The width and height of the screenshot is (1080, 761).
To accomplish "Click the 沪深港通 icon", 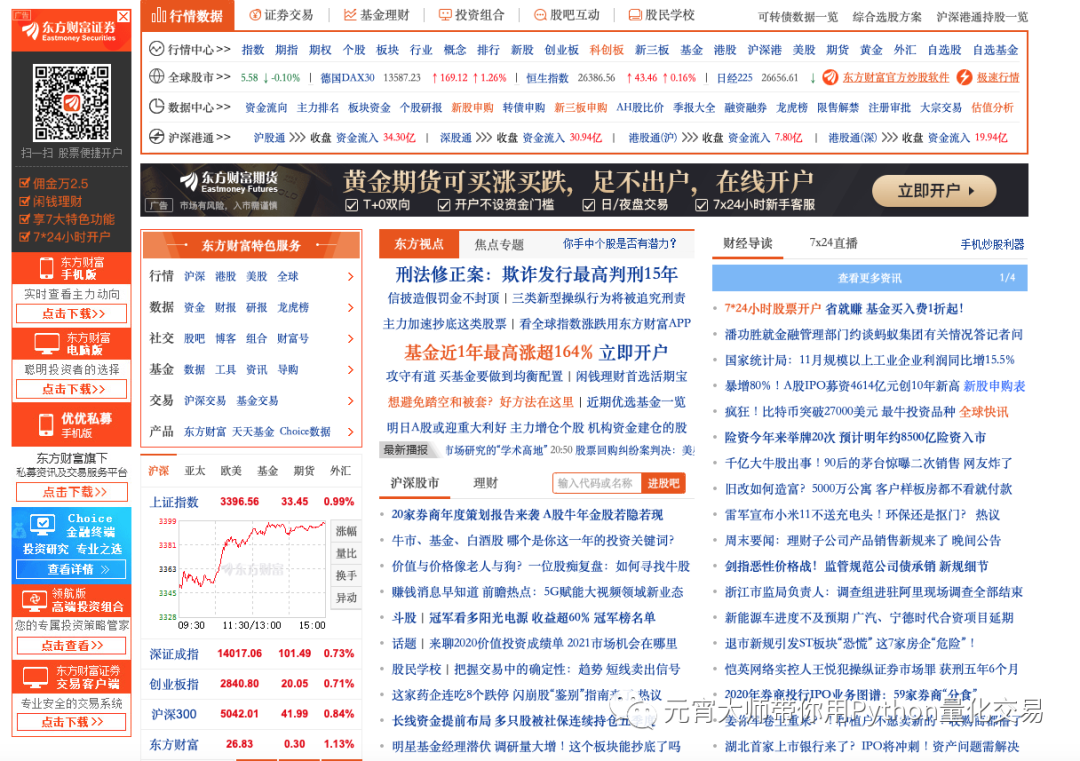I will [156, 136].
